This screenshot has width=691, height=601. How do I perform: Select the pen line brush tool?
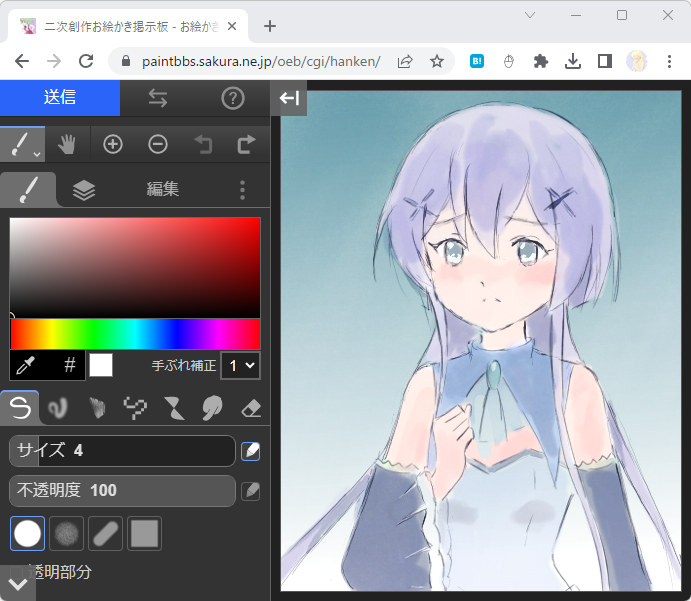[x=20, y=408]
